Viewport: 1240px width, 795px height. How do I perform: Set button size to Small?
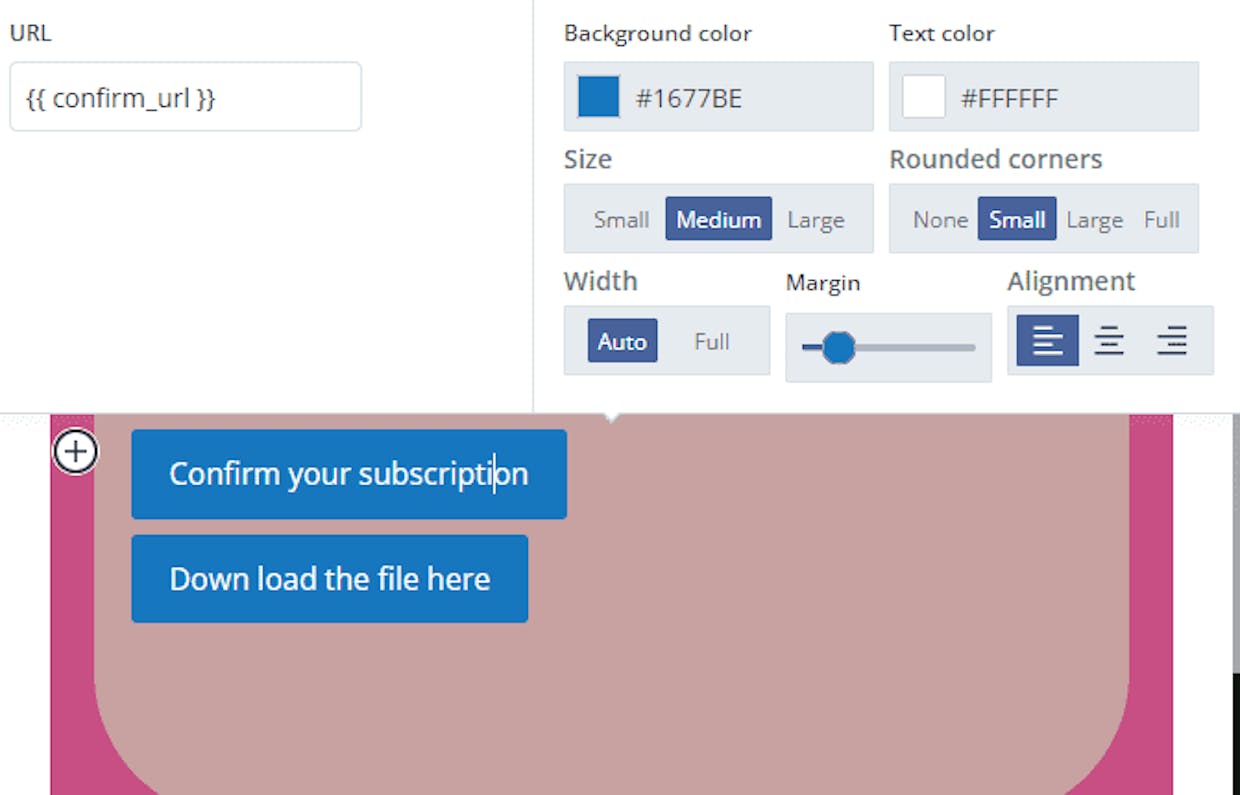pyautogui.click(x=621, y=219)
